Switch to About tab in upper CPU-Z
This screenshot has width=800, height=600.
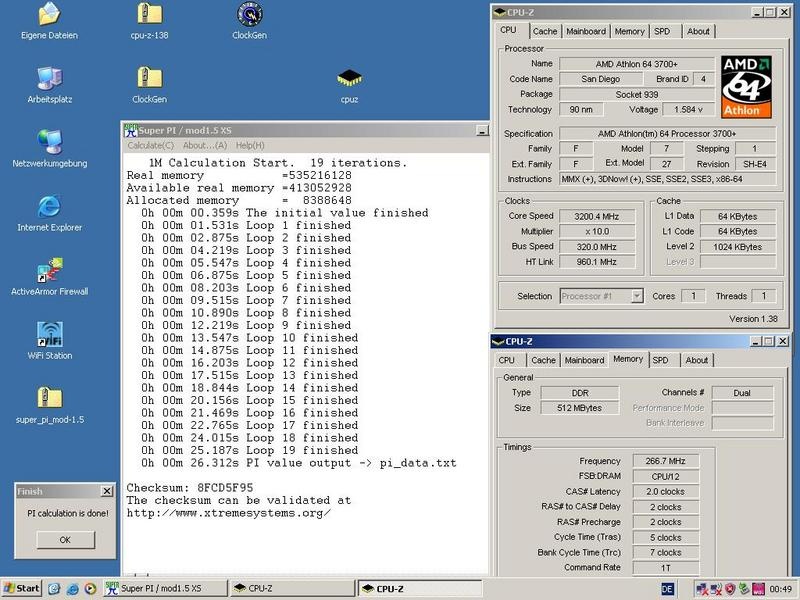point(698,31)
